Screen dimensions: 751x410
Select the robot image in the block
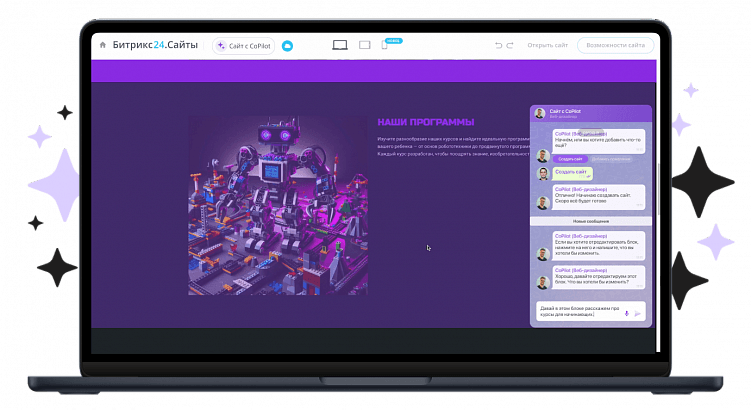pos(278,205)
